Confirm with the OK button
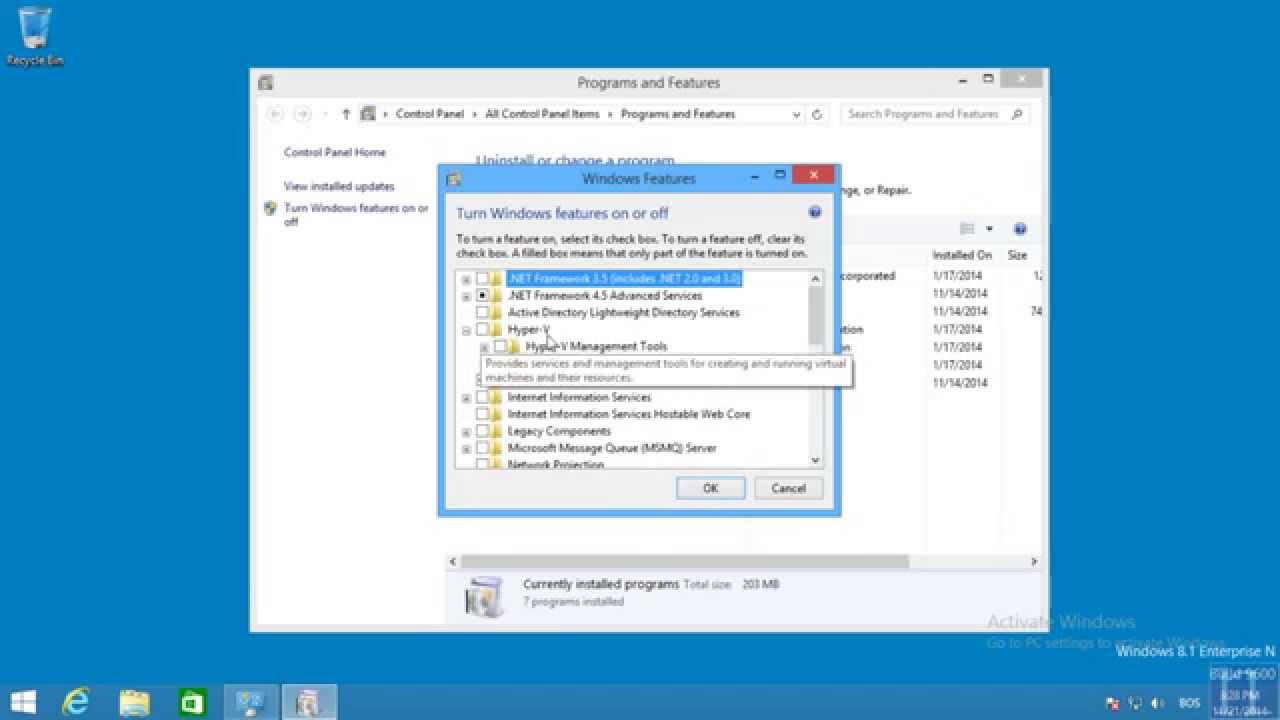 (710, 488)
